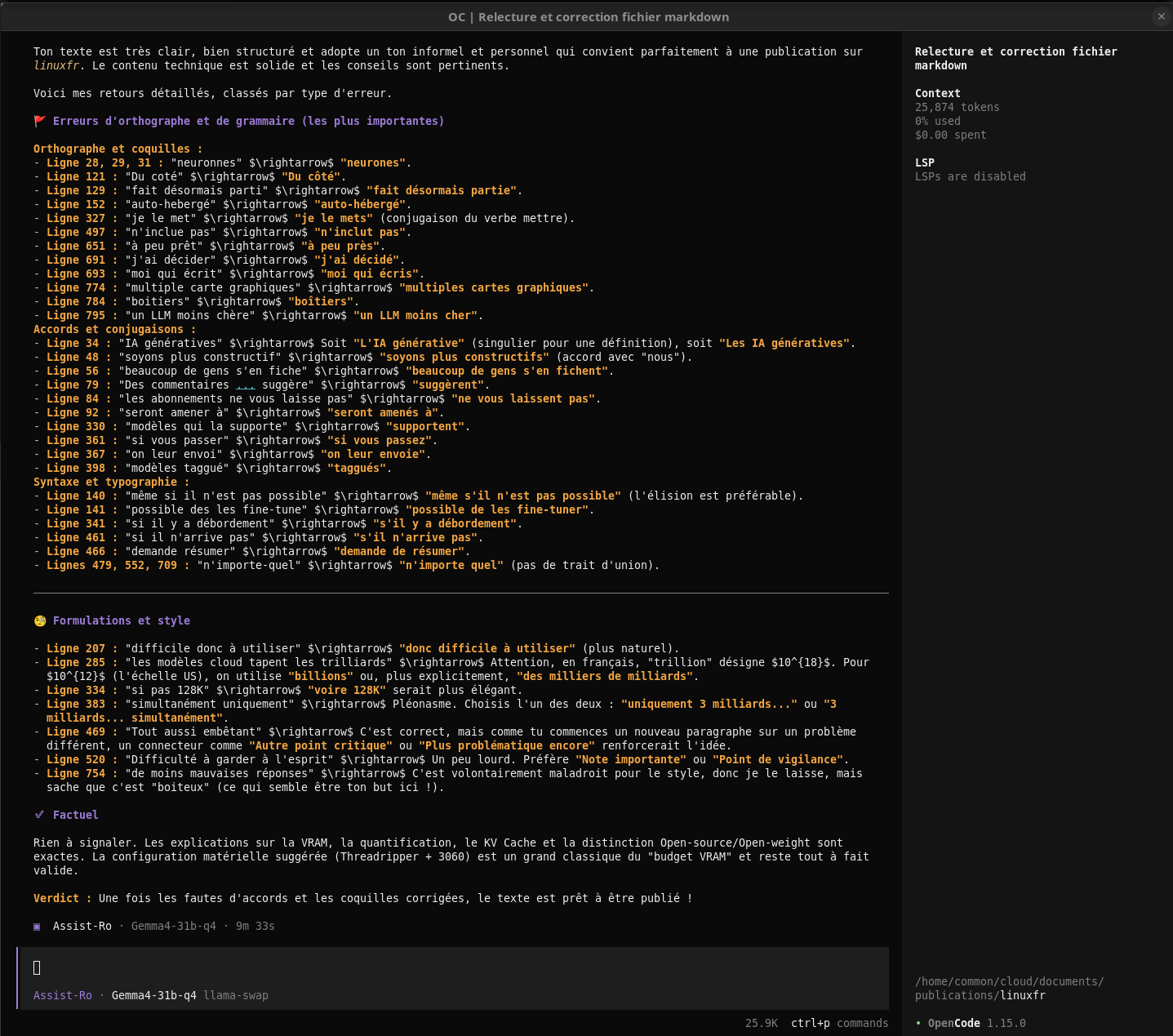This screenshot has width=1173, height=1036.
Task: Click '25,874 tokens' in sidebar
Action: [x=958, y=107]
